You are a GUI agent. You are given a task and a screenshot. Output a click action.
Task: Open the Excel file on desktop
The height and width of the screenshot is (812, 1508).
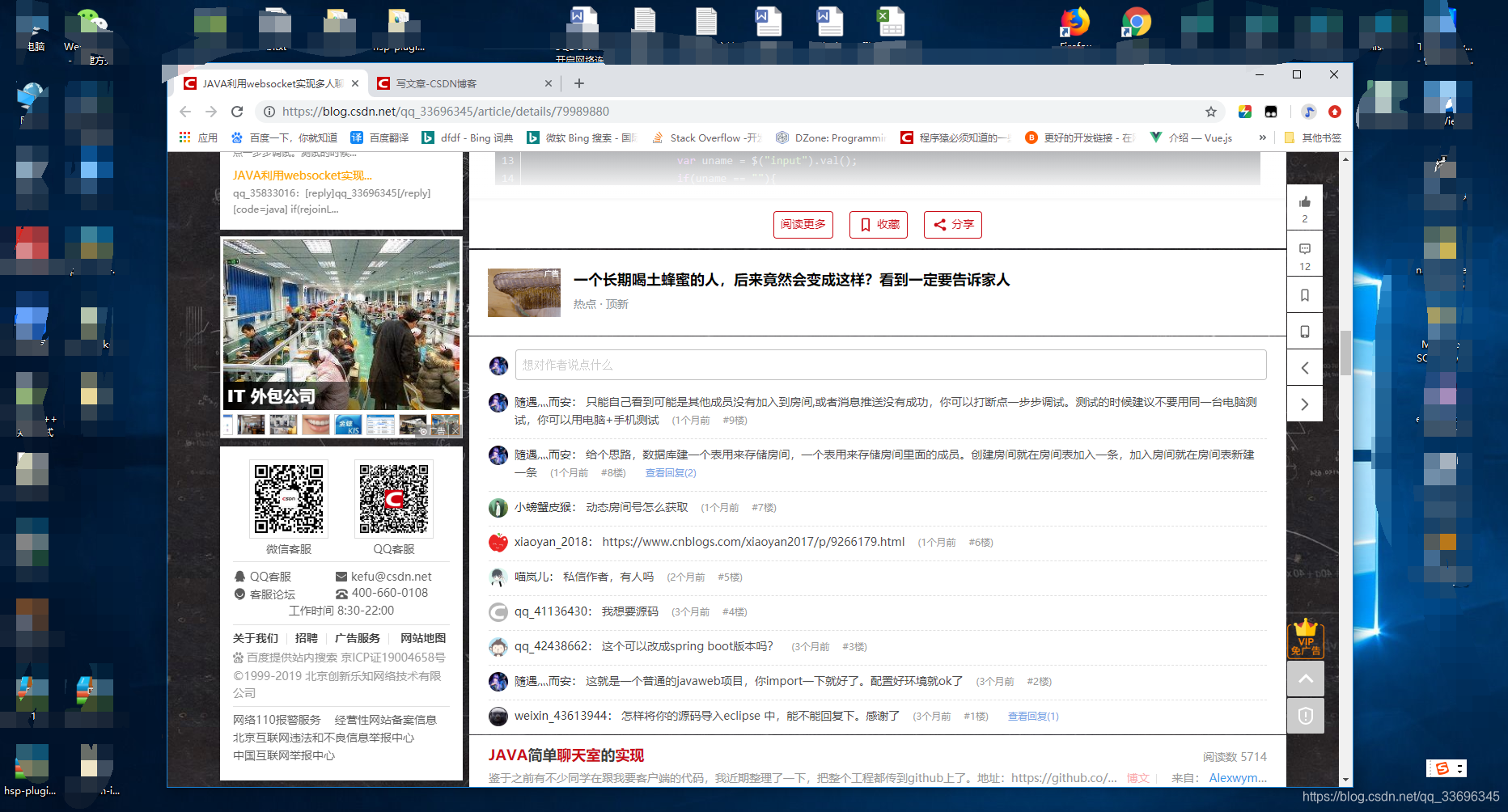click(891, 23)
